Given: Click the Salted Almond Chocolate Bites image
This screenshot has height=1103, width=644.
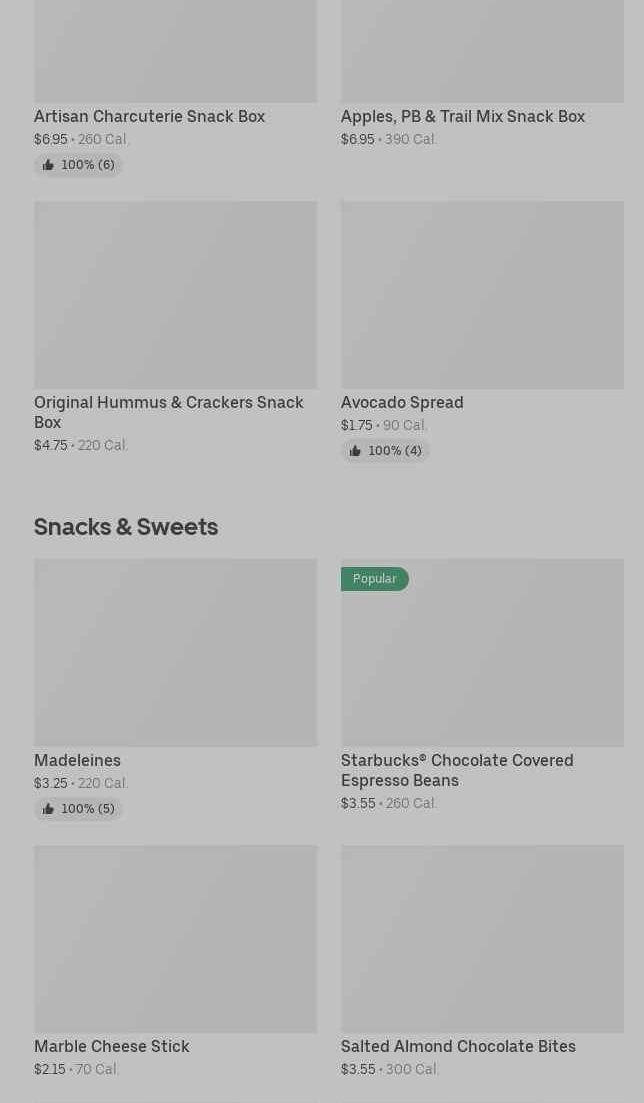Looking at the screenshot, I should point(482,938).
